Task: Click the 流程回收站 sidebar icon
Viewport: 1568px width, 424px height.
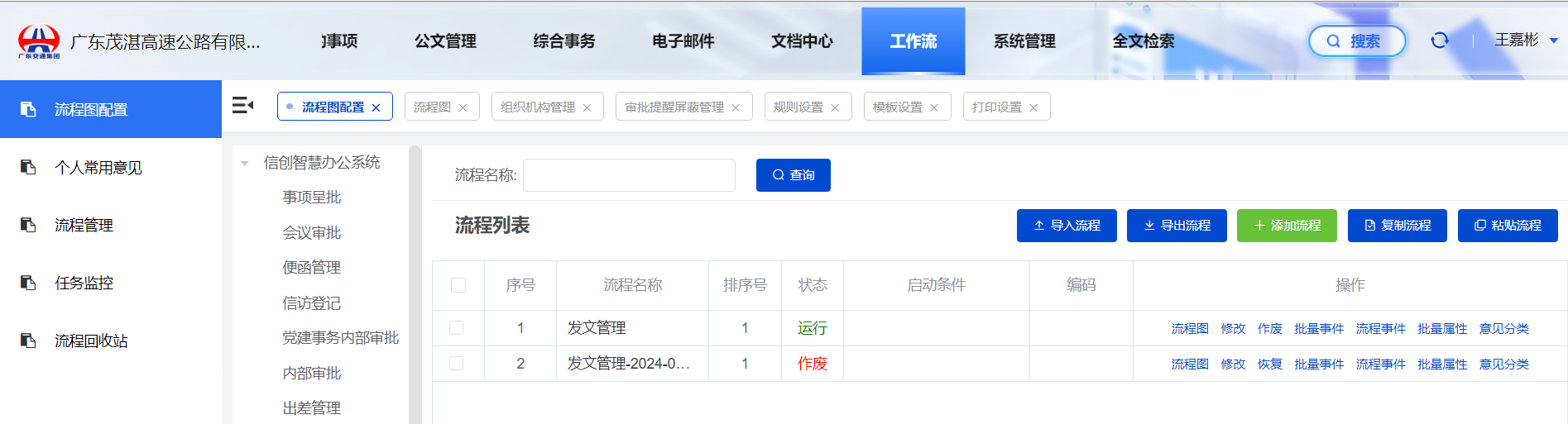Action: (x=28, y=341)
